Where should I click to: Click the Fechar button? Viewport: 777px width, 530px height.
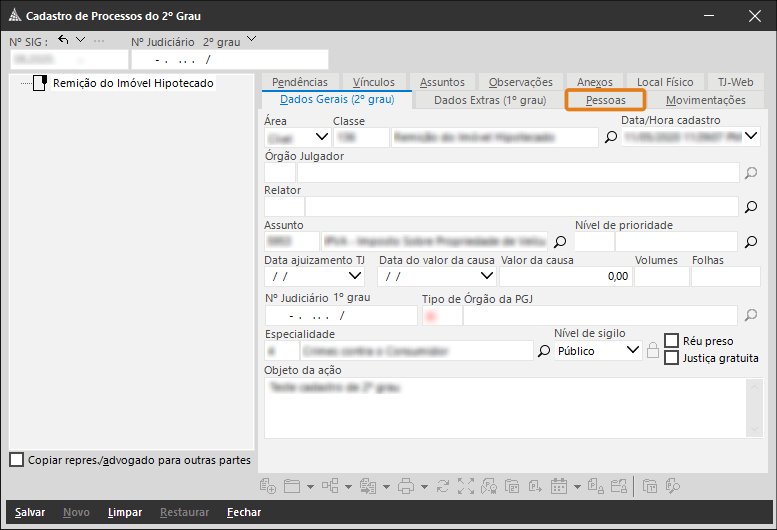click(x=244, y=512)
